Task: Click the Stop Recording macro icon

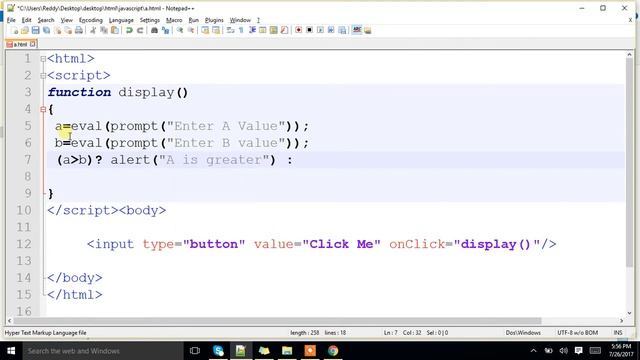Action: 309,30
